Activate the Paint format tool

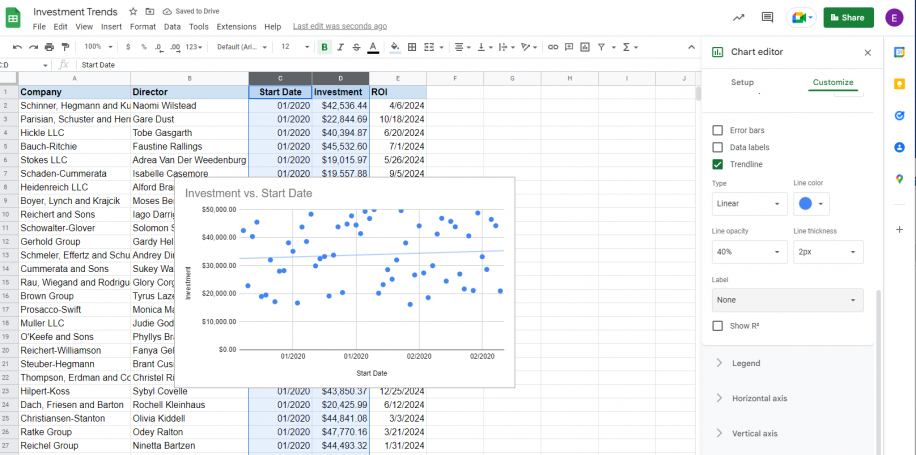pos(65,47)
